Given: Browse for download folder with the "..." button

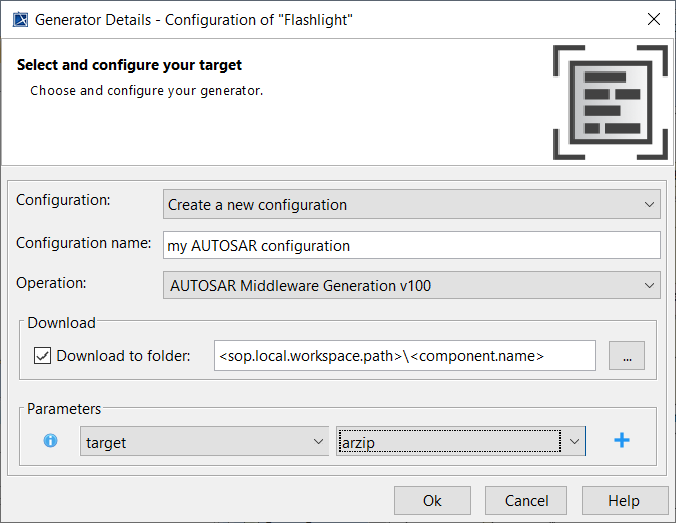Looking at the screenshot, I should click(627, 356).
